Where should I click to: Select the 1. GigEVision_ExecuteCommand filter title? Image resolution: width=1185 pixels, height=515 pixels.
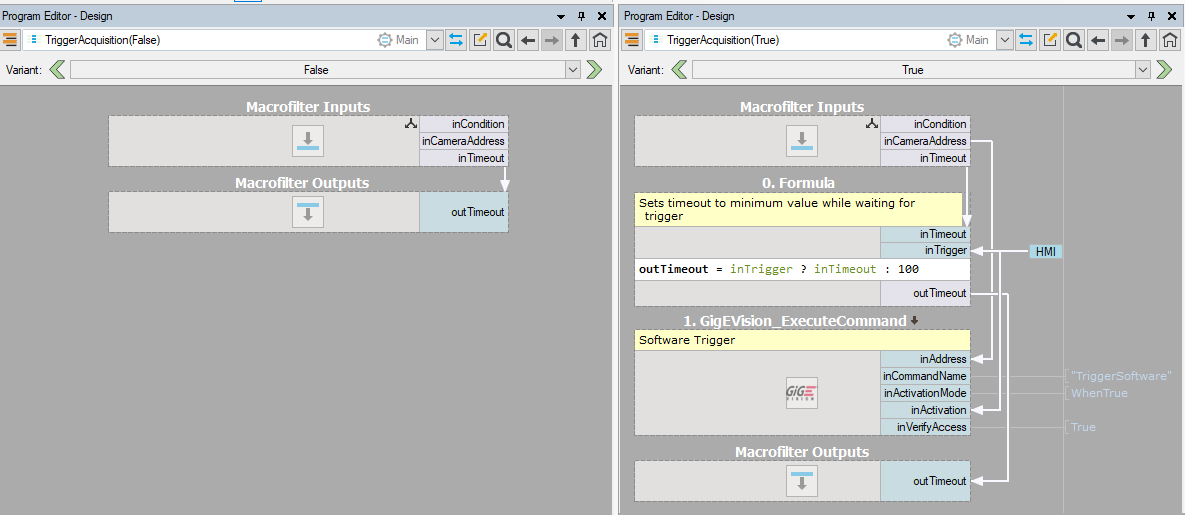[795, 321]
